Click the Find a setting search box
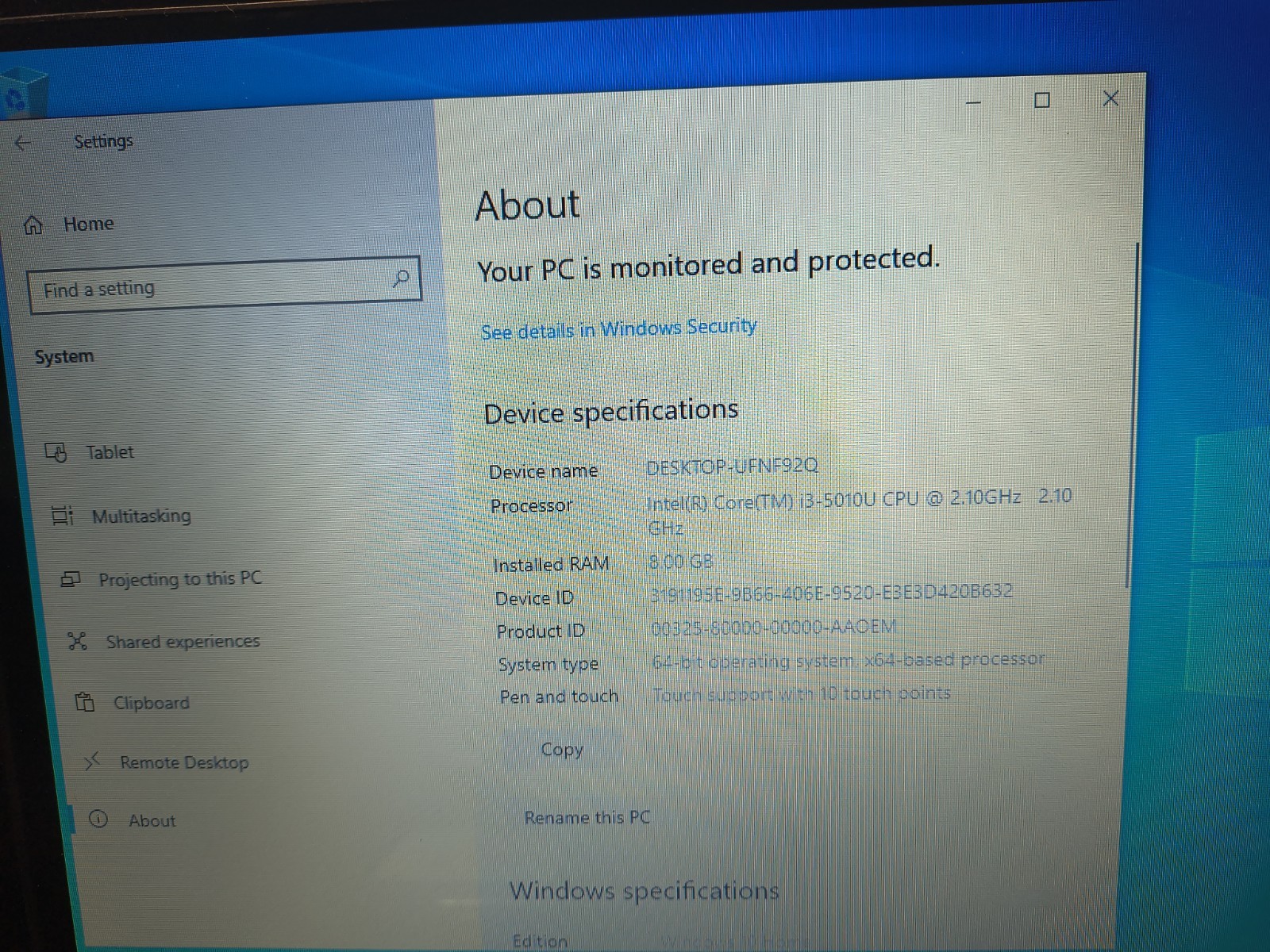1270x952 pixels. click(224, 285)
